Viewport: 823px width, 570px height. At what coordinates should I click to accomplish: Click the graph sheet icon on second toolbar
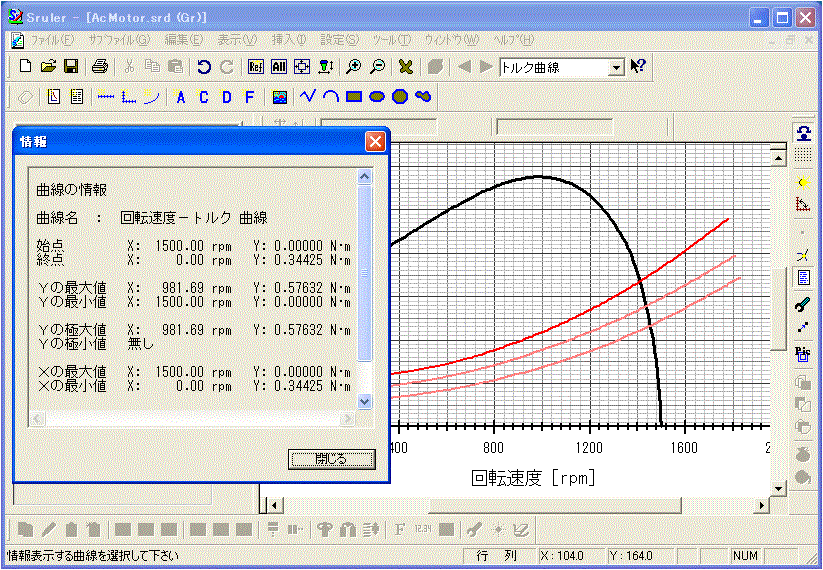coord(54,97)
